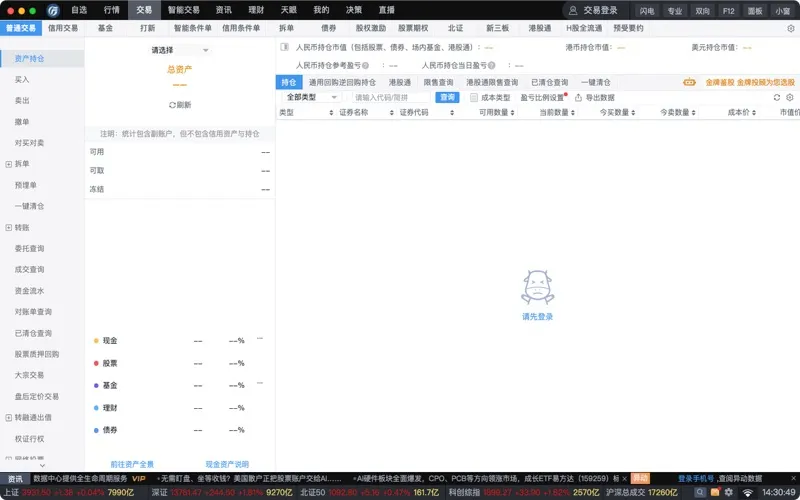The height and width of the screenshot is (500, 800).
Task: Click the orange robot icon near 金牌鉴股
Action: (x=689, y=82)
